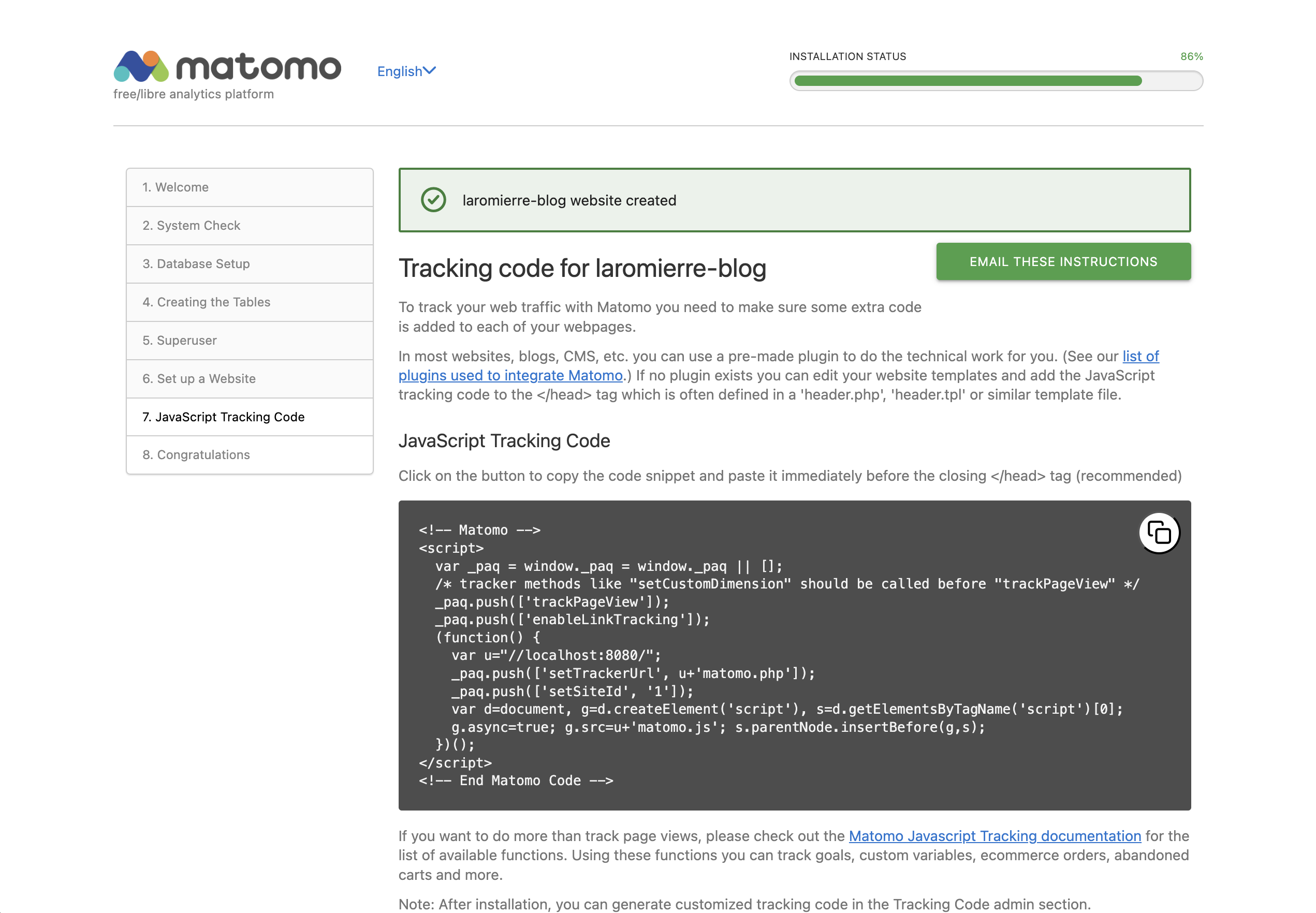1316x913 pixels.
Task: Select the JavaScript Tracking Code step
Action: [223, 417]
